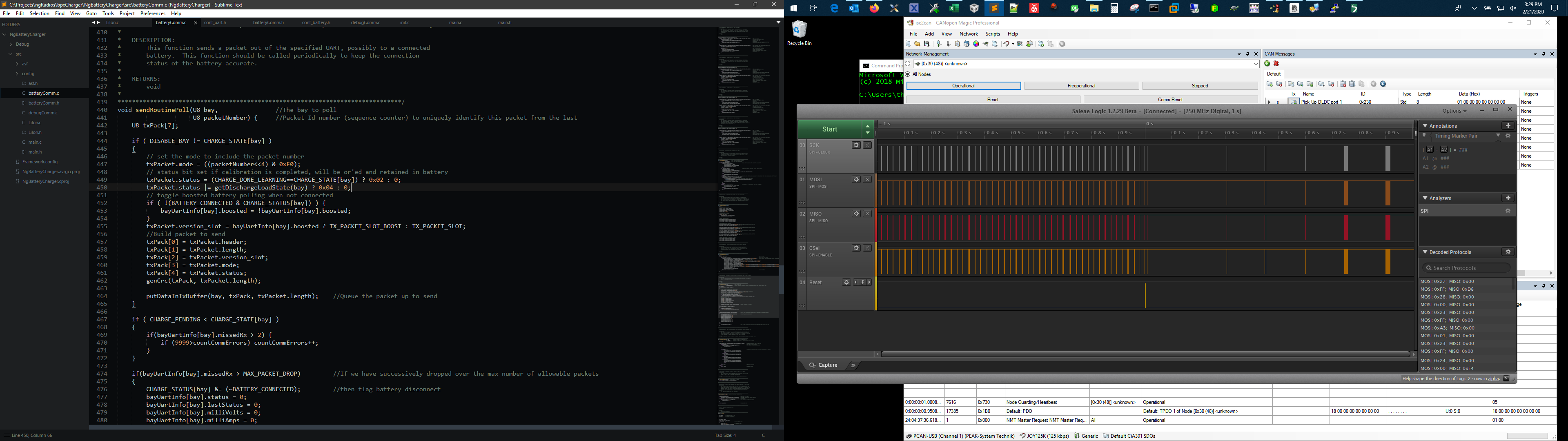The width and height of the screenshot is (1568, 441).
Task: Open CANopen Magic Scripts menu
Action: [x=993, y=34]
